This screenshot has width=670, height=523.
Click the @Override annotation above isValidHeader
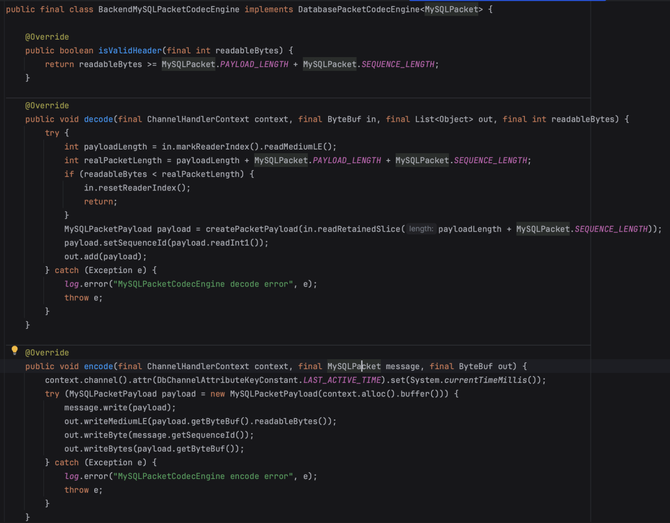coord(47,37)
